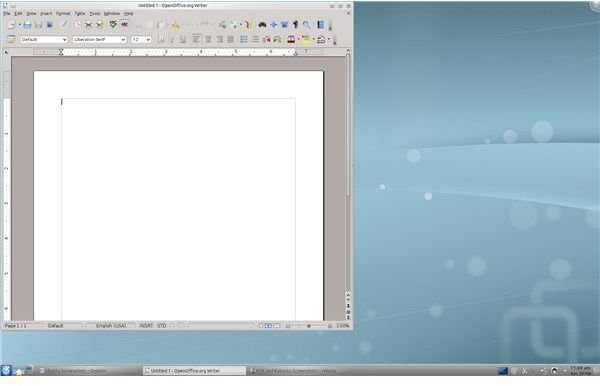Toggle STD selection mode in status bar
The height and width of the screenshot is (386, 600).
(162, 326)
